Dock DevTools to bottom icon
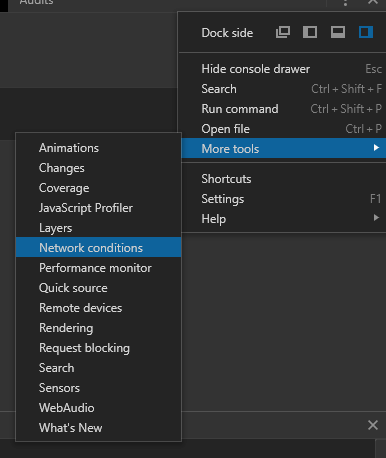 click(x=338, y=32)
